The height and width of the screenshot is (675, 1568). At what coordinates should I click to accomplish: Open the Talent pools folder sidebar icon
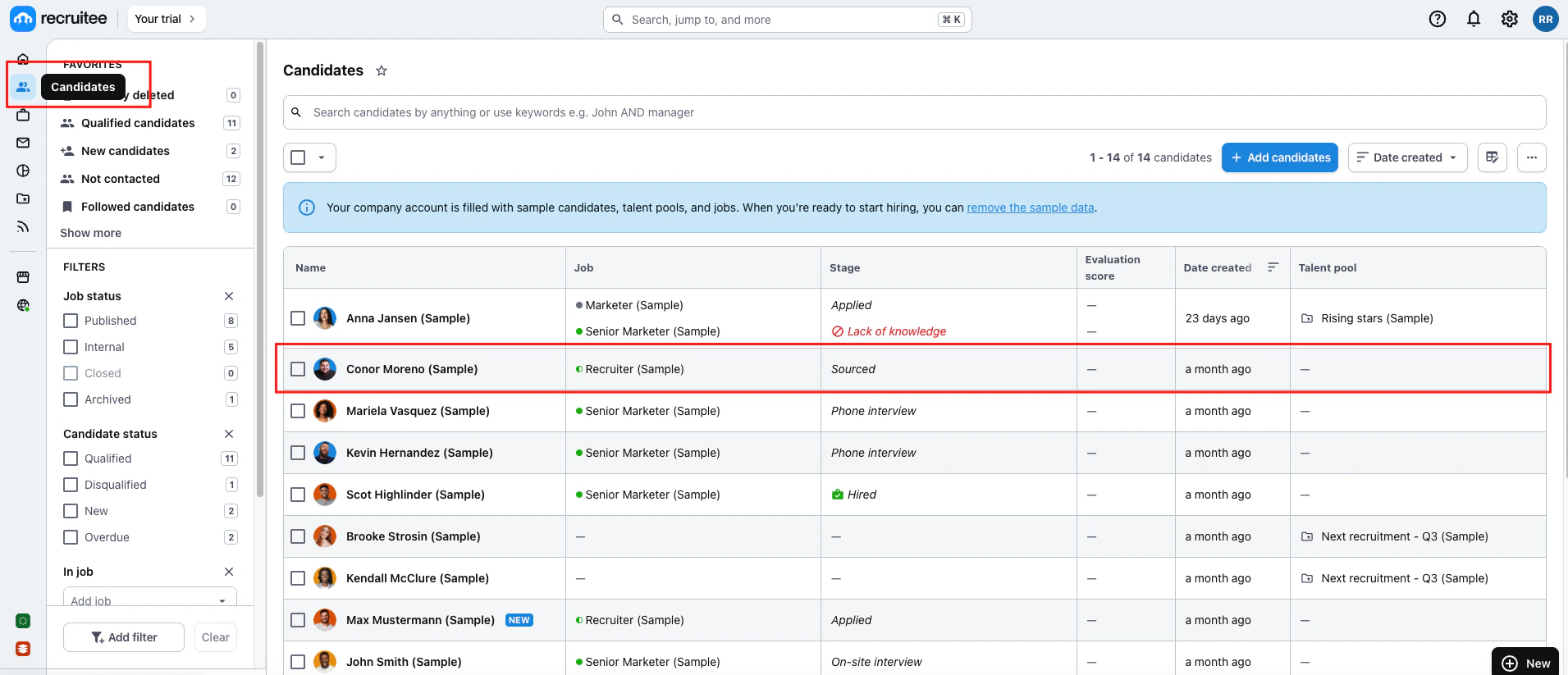(23, 198)
